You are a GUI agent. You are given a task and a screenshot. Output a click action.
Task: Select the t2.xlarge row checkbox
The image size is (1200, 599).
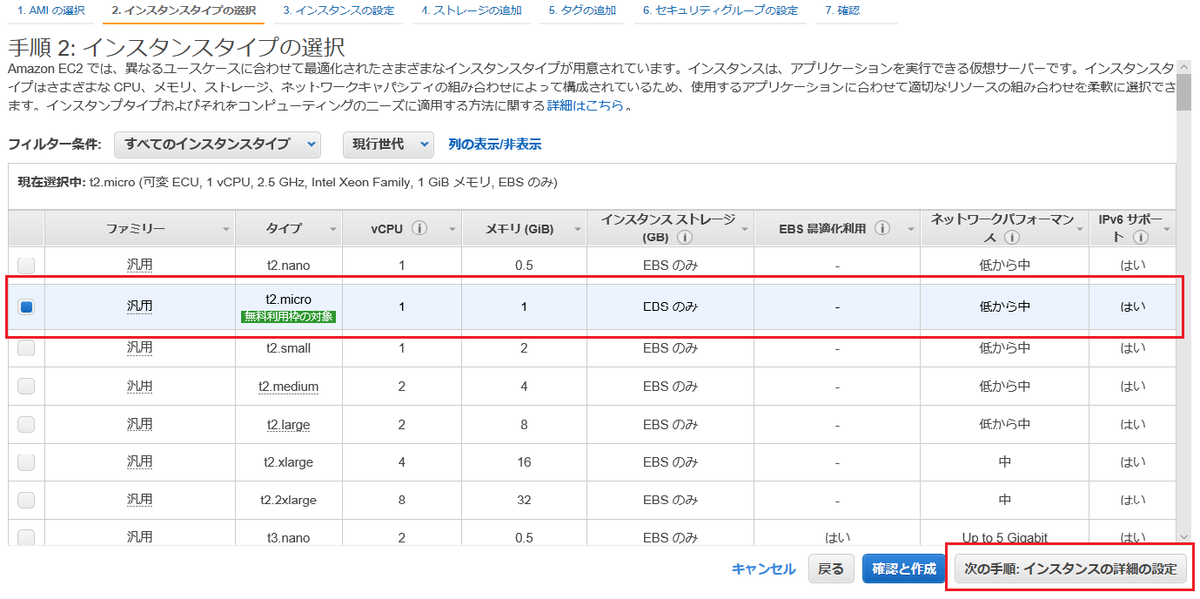point(26,462)
